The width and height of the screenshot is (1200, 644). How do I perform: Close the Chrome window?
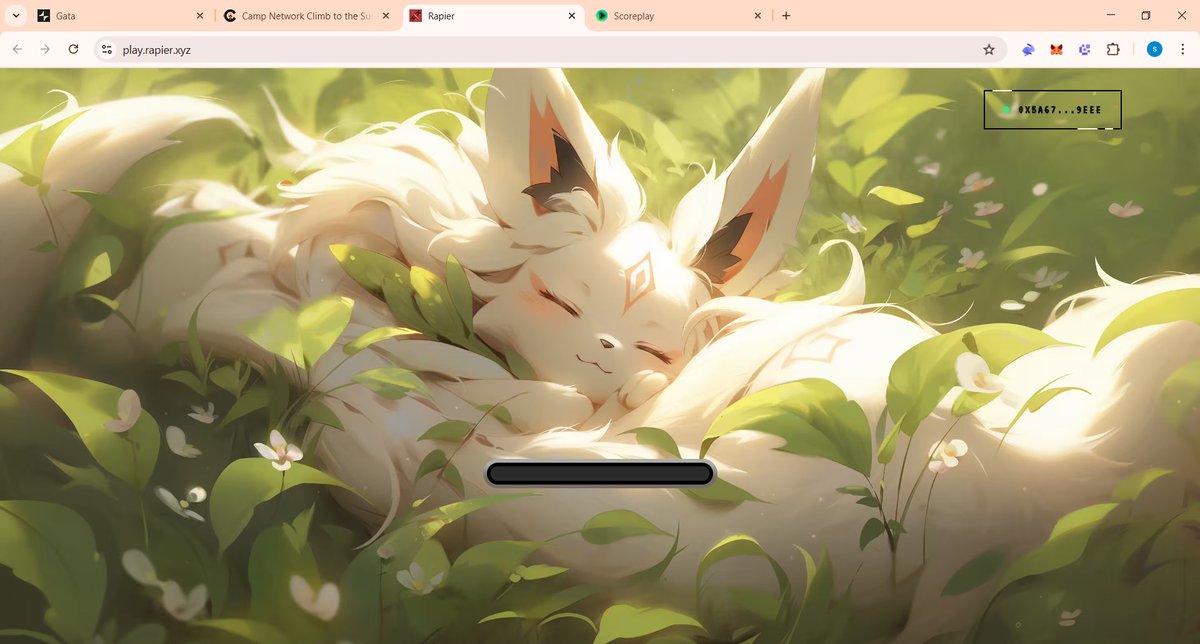point(1181,16)
